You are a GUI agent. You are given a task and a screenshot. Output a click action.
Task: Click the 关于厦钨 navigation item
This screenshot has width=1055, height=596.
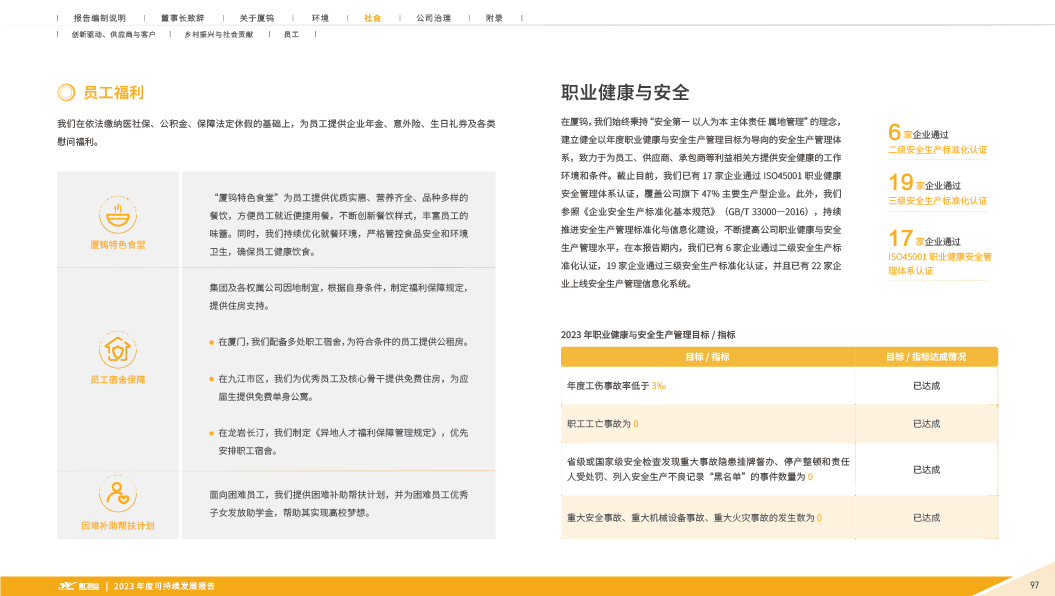click(x=257, y=18)
